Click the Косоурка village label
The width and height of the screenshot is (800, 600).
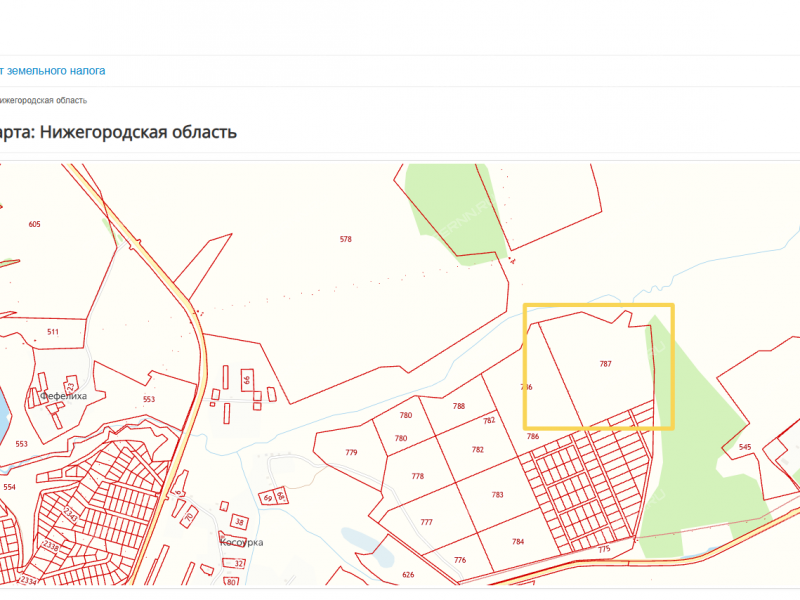point(241,541)
